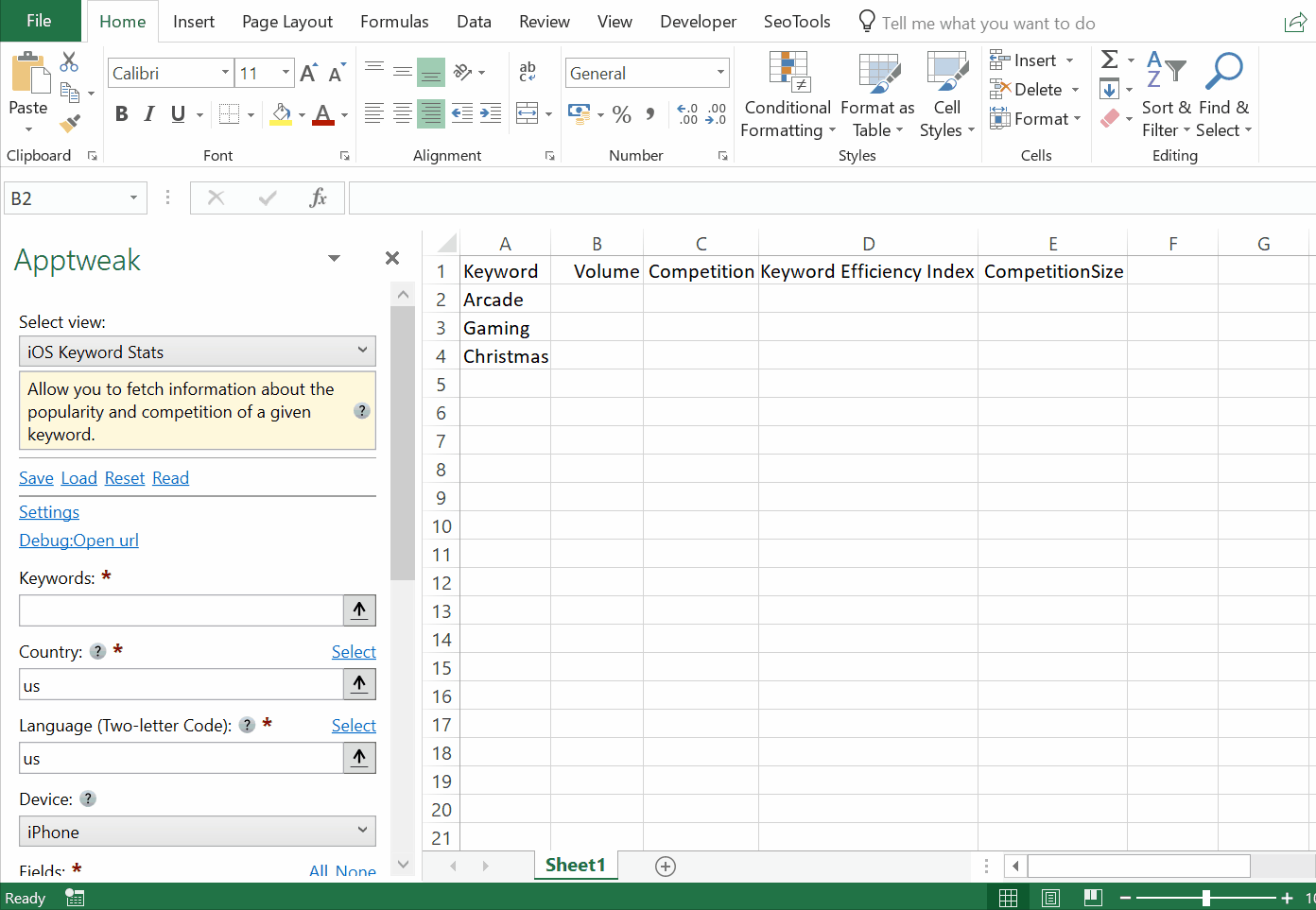Image resolution: width=1316 pixels, height=910 pixels.
Task: Cut selection with scissors icon
Action: point(69,61)
